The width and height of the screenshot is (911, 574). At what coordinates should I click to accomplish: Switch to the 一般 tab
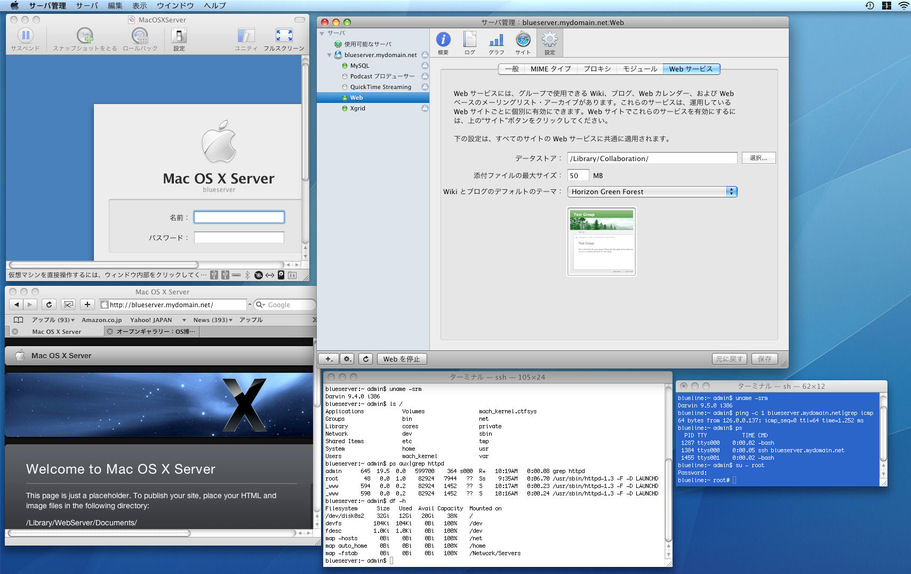tap(511, 69)
